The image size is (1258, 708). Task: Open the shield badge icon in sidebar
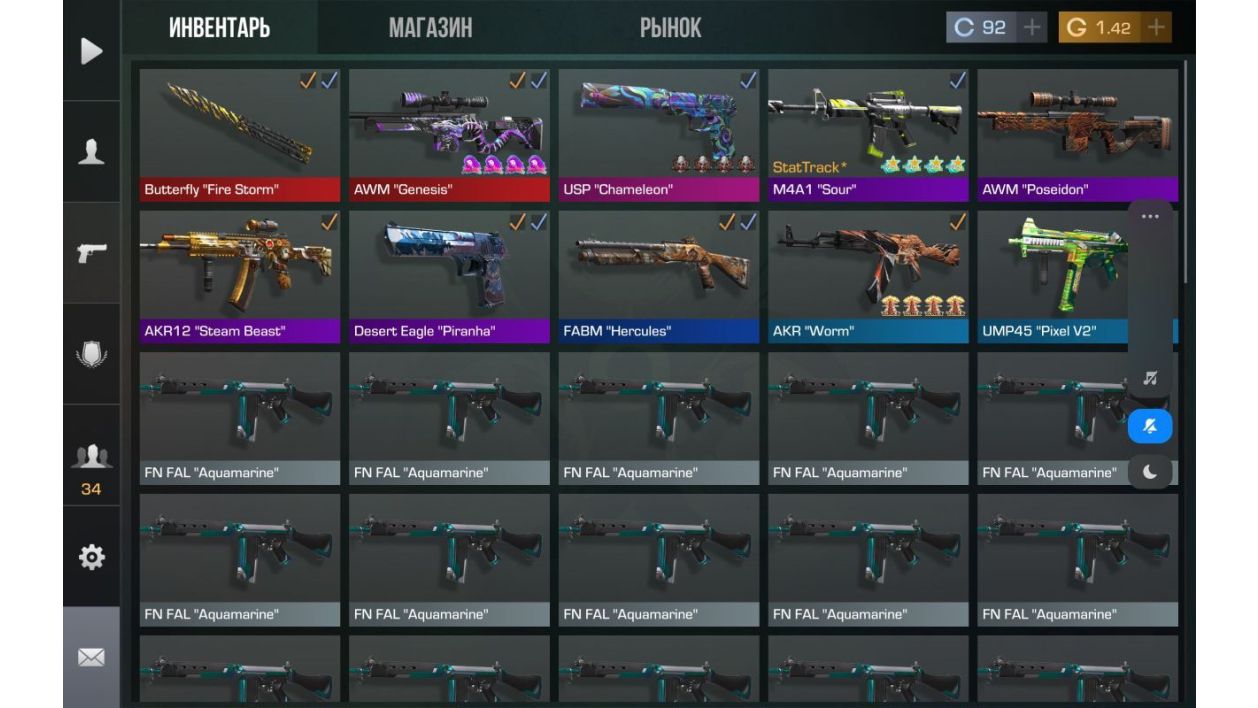coord(91,354)
